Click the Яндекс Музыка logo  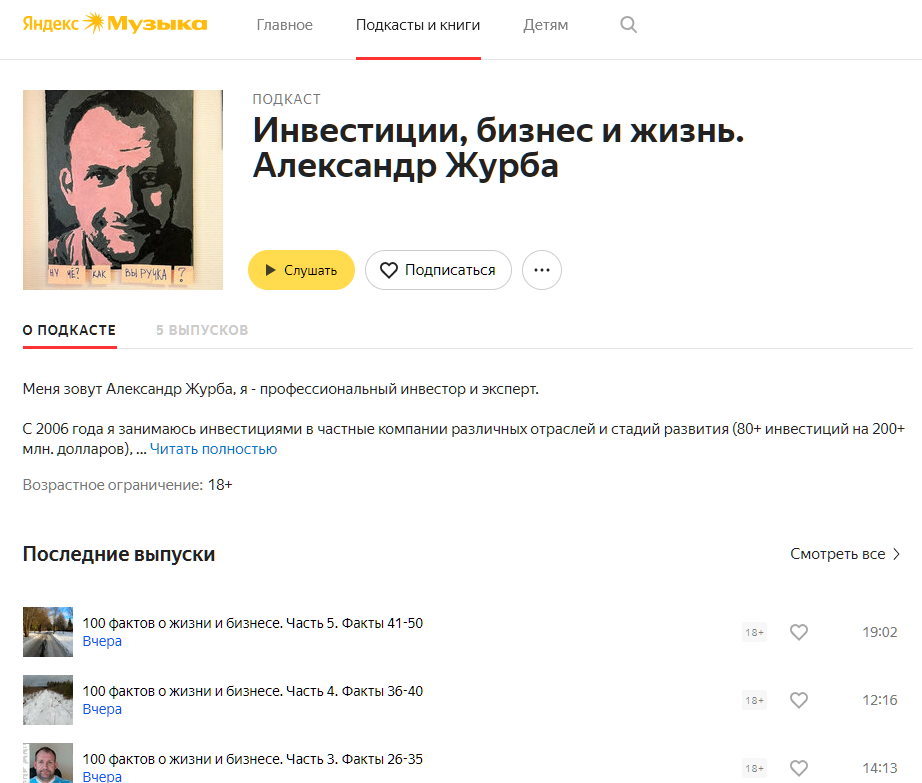[115, 24]
